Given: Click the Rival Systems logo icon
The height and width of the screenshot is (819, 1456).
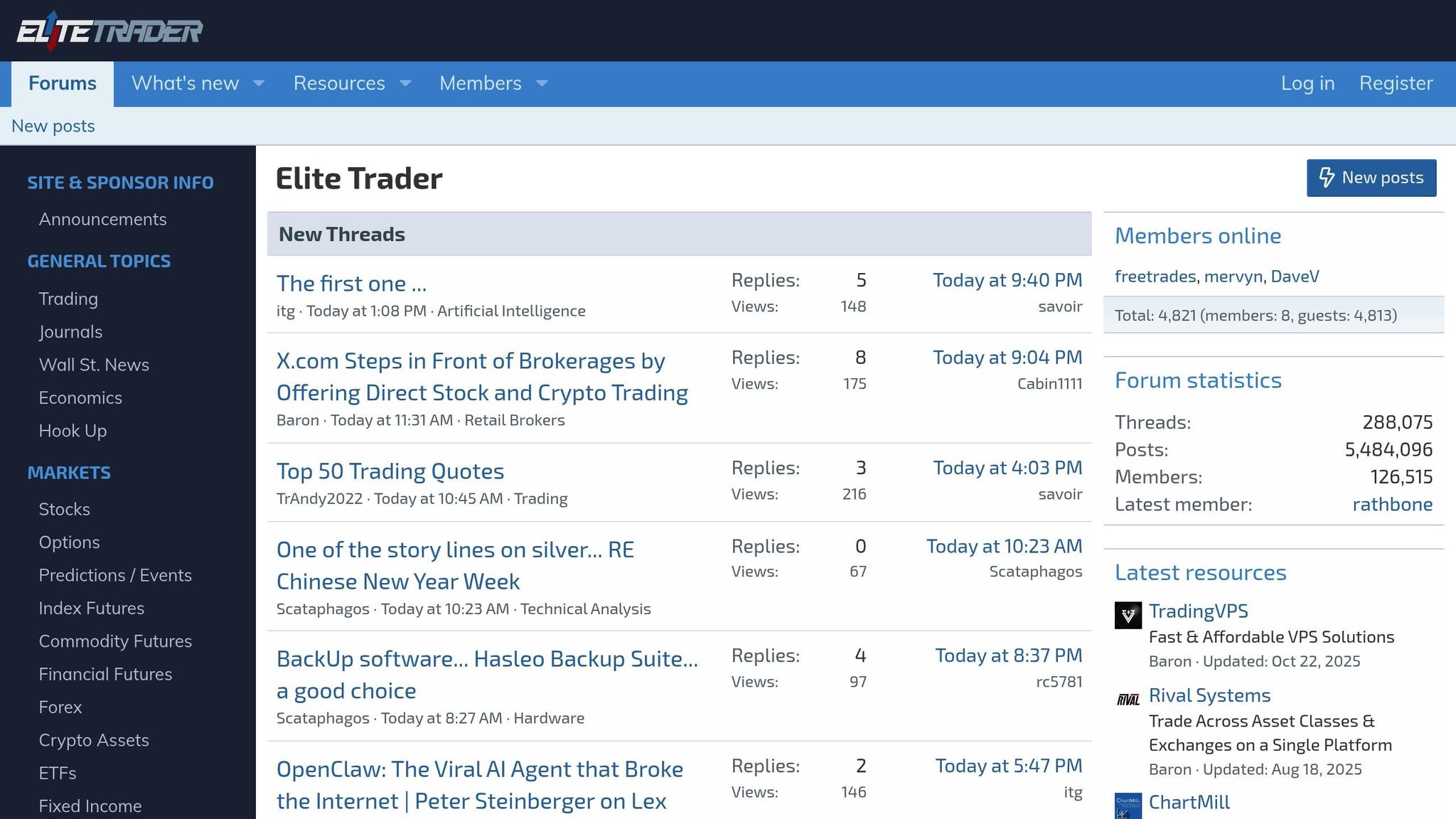Looking at the screenshot, I should tap(1128, 700).
